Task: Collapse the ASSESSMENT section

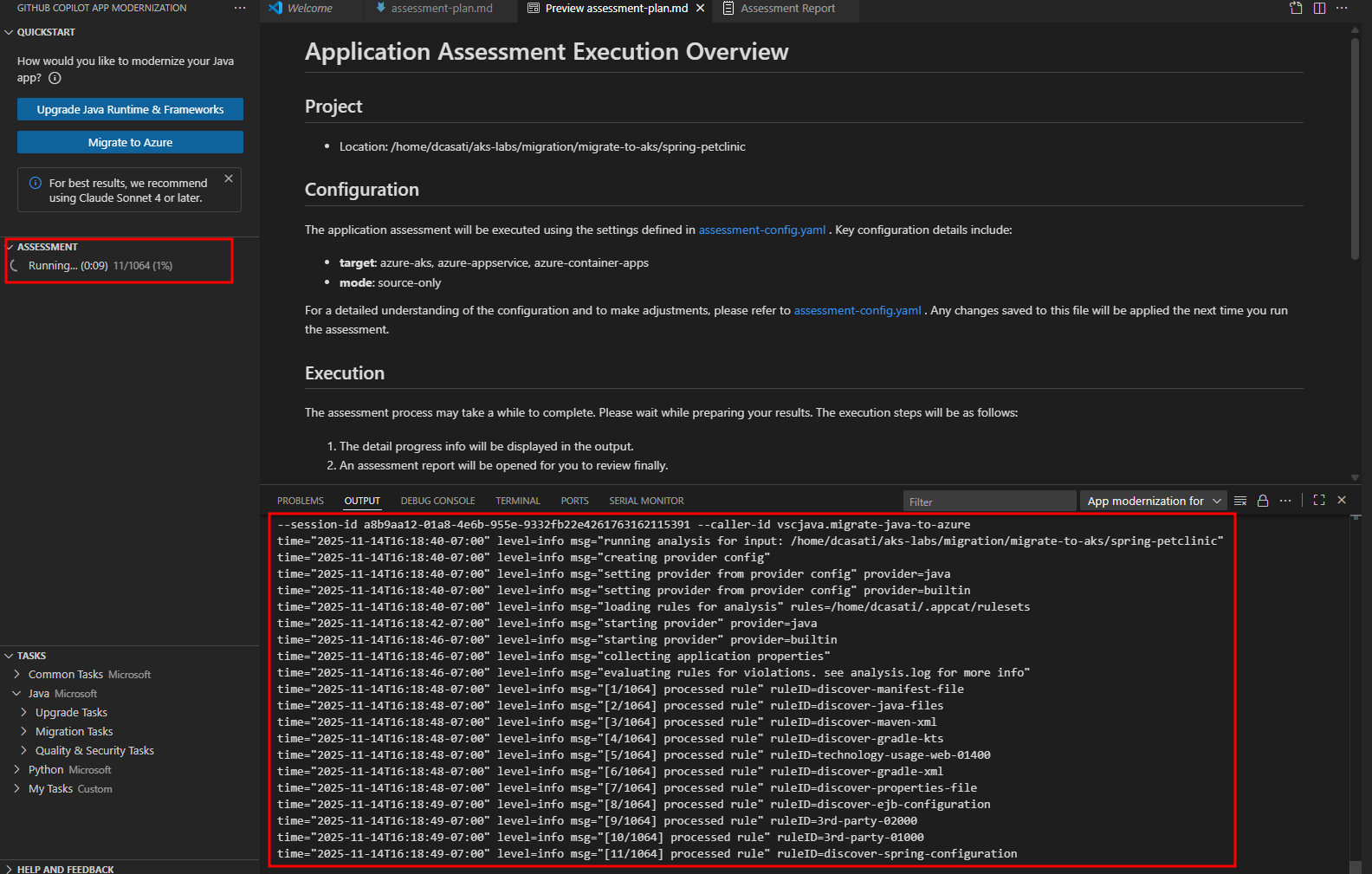Action: (x=9, y=247)
